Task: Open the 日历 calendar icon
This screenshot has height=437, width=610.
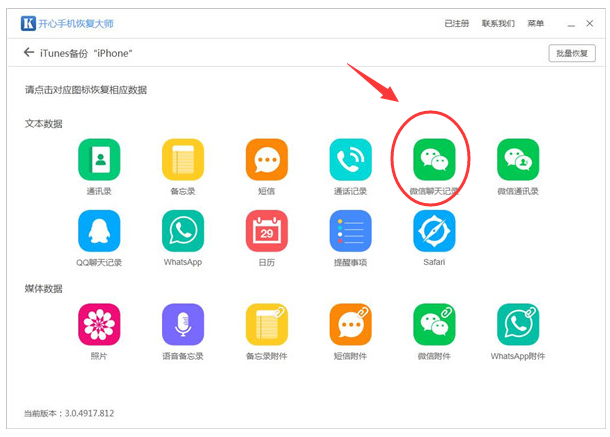Action: tap(267, 231)
